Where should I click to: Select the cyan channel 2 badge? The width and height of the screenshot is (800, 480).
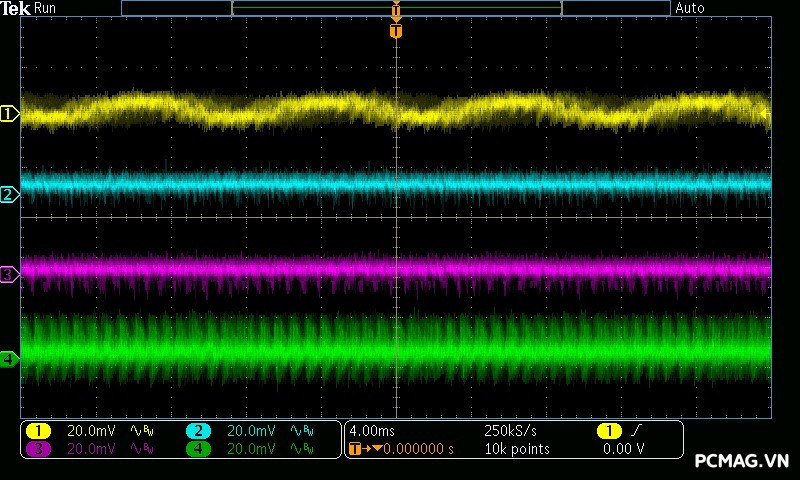[x=199, y=431]
